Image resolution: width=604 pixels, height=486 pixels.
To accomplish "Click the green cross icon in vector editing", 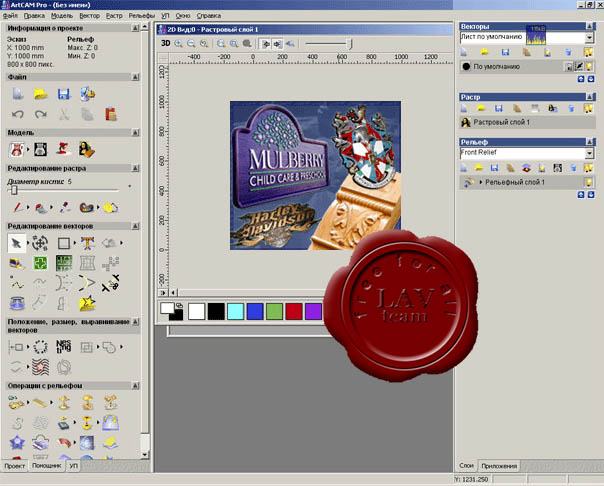I will [x=40, y=263].
